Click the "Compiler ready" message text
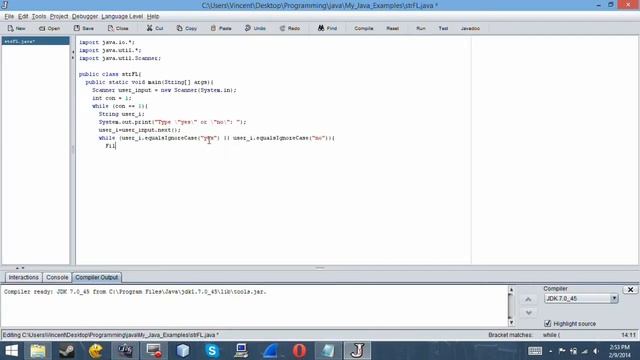Viewport: 640px width, 360px height. [135, 292]
